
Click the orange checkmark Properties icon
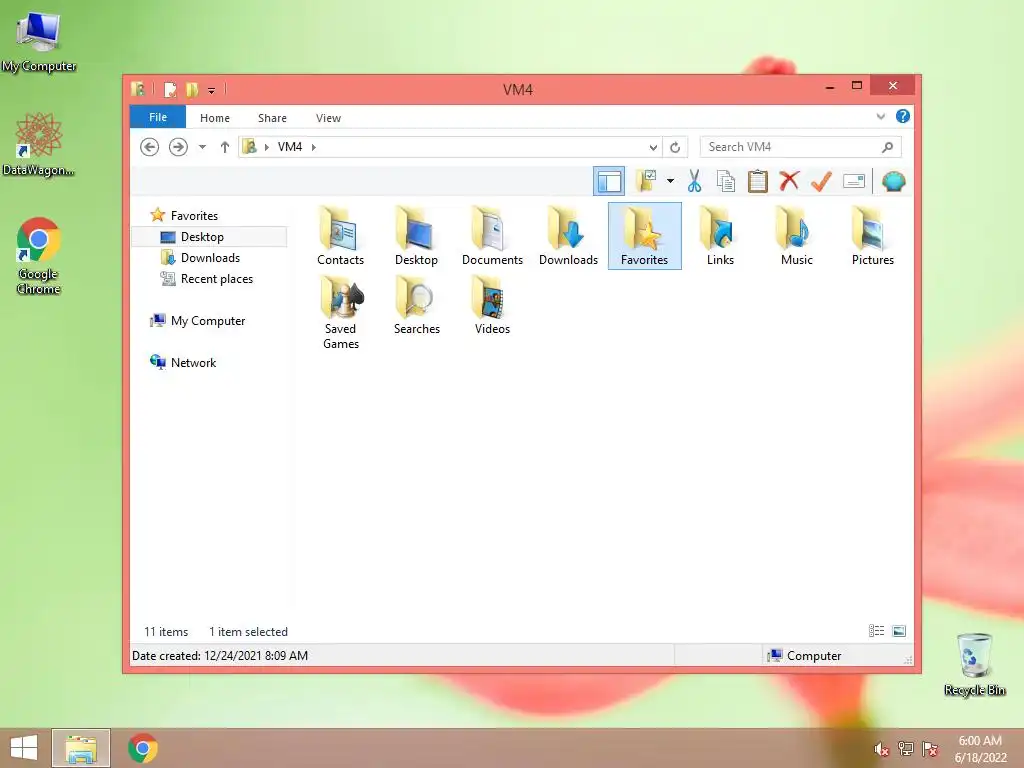[x=821, y=181]
